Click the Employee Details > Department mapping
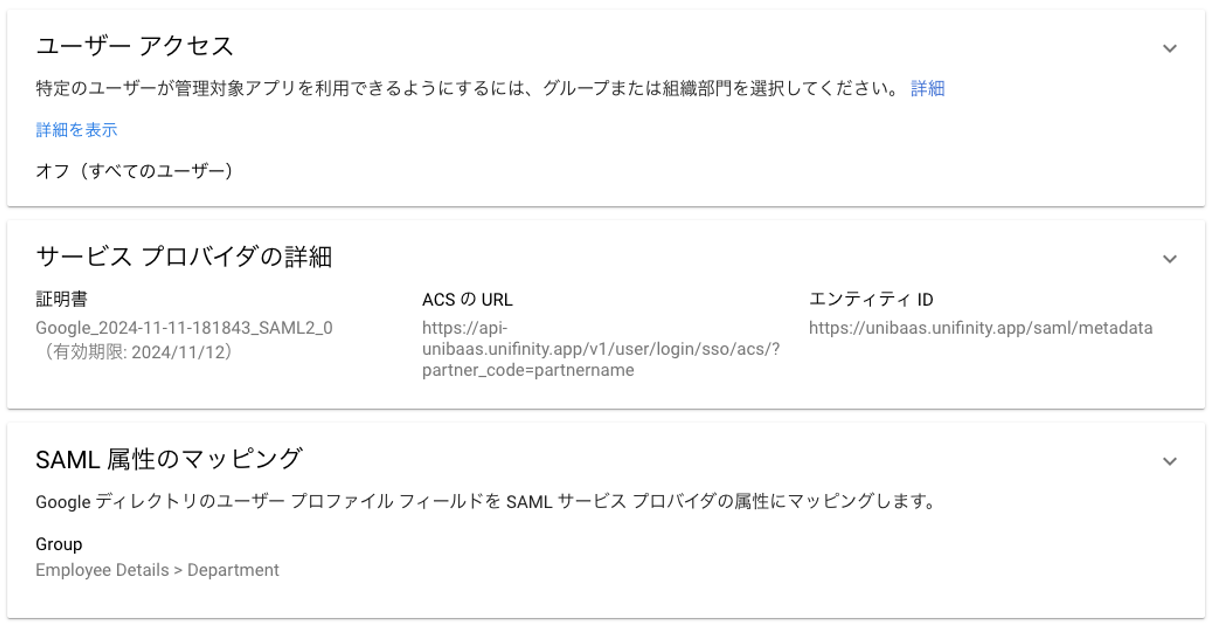Viewport: 1215px width, 623px height. 157,570
